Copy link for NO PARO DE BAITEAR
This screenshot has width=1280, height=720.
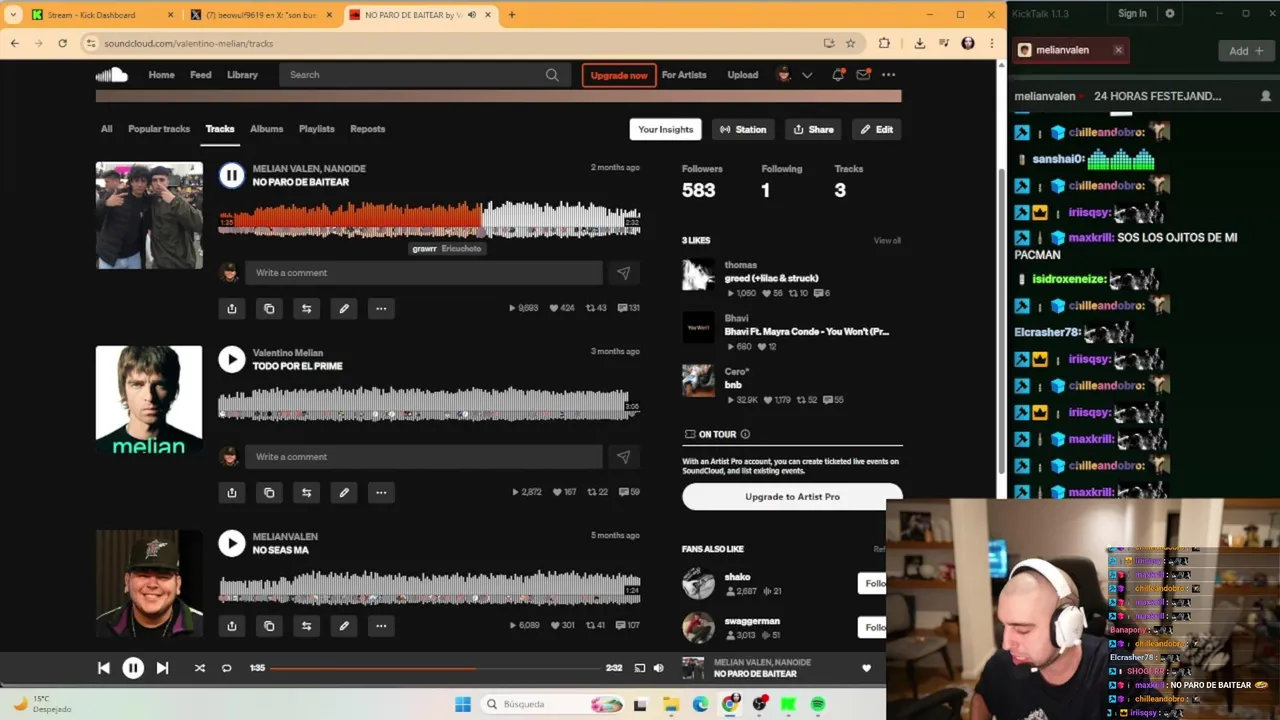269,309
